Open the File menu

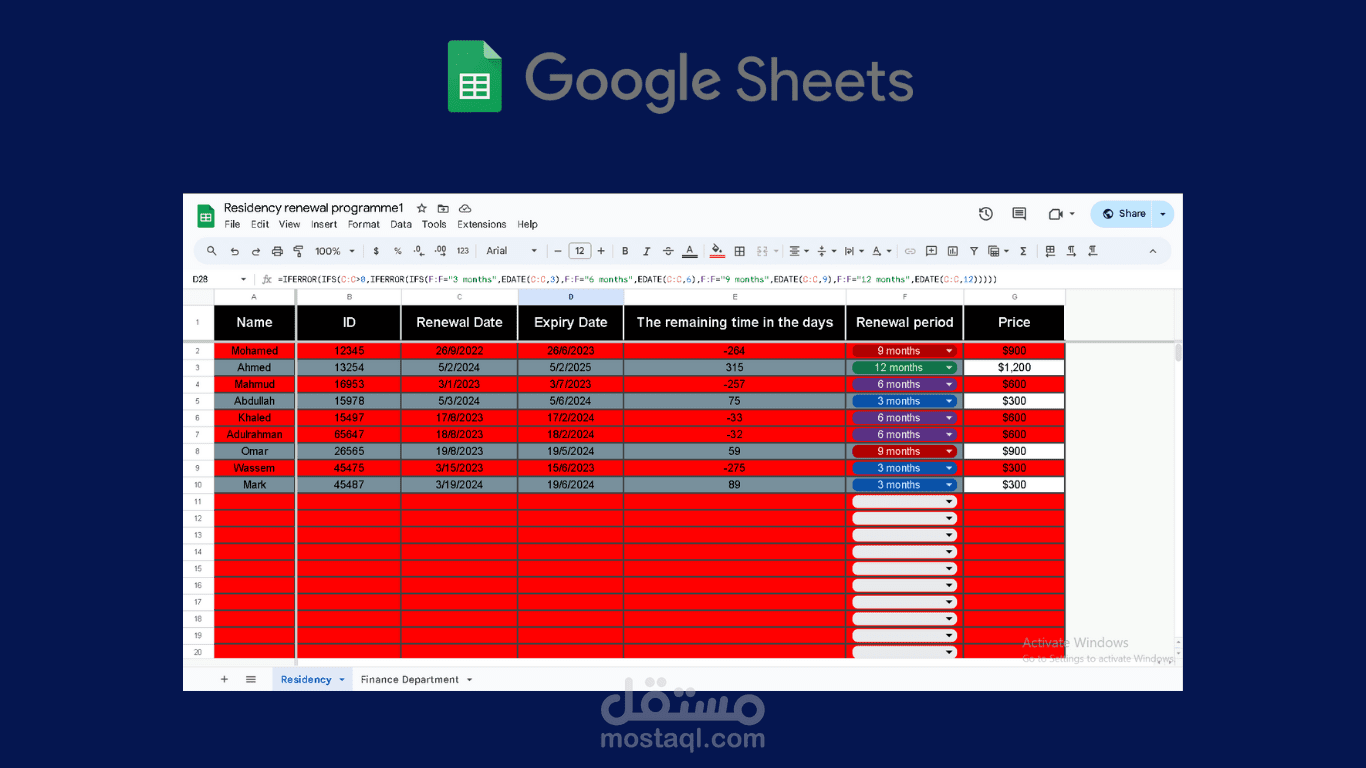pyautogui.click(x=232, y=225)
